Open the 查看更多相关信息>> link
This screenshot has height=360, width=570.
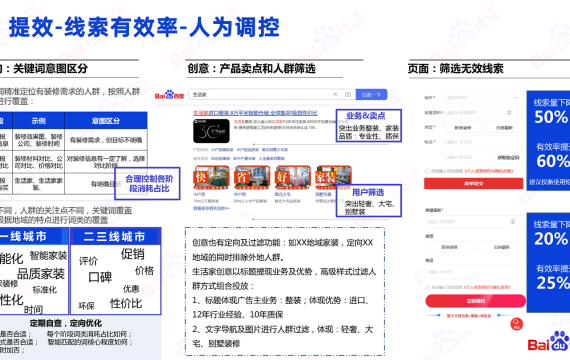(211, 208)
